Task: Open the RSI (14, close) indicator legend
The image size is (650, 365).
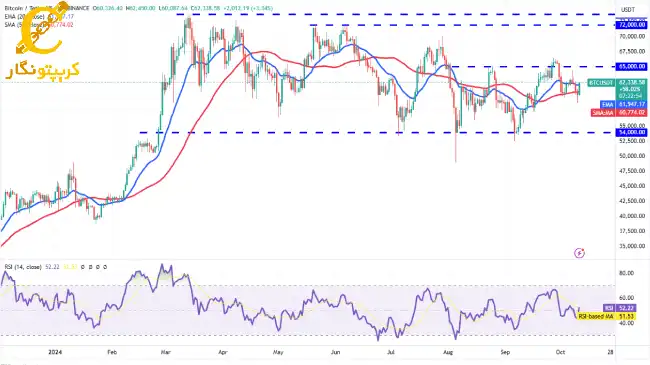Action: coord(23,267)
